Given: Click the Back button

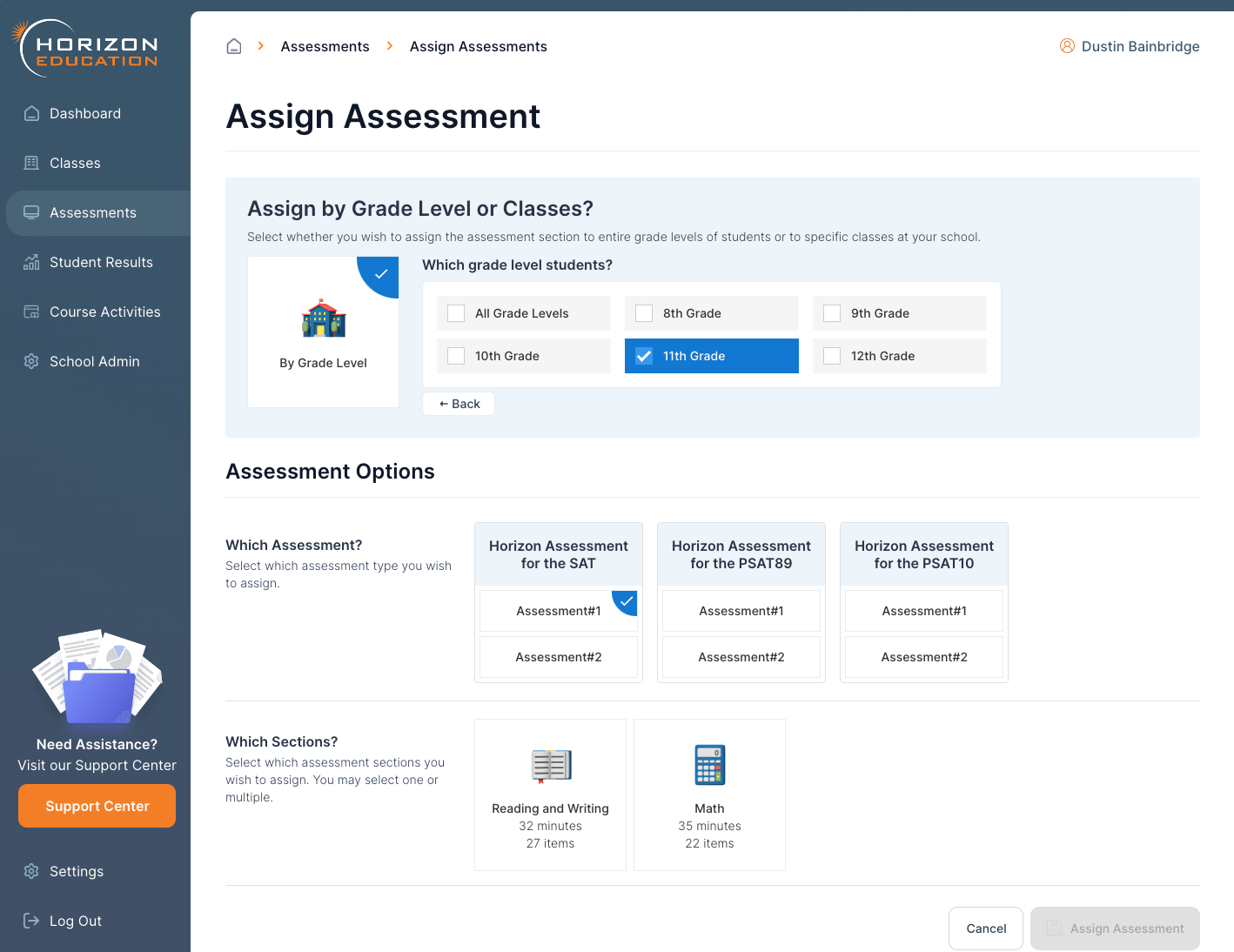Looking at the screenshot, I should pos(459,403).
